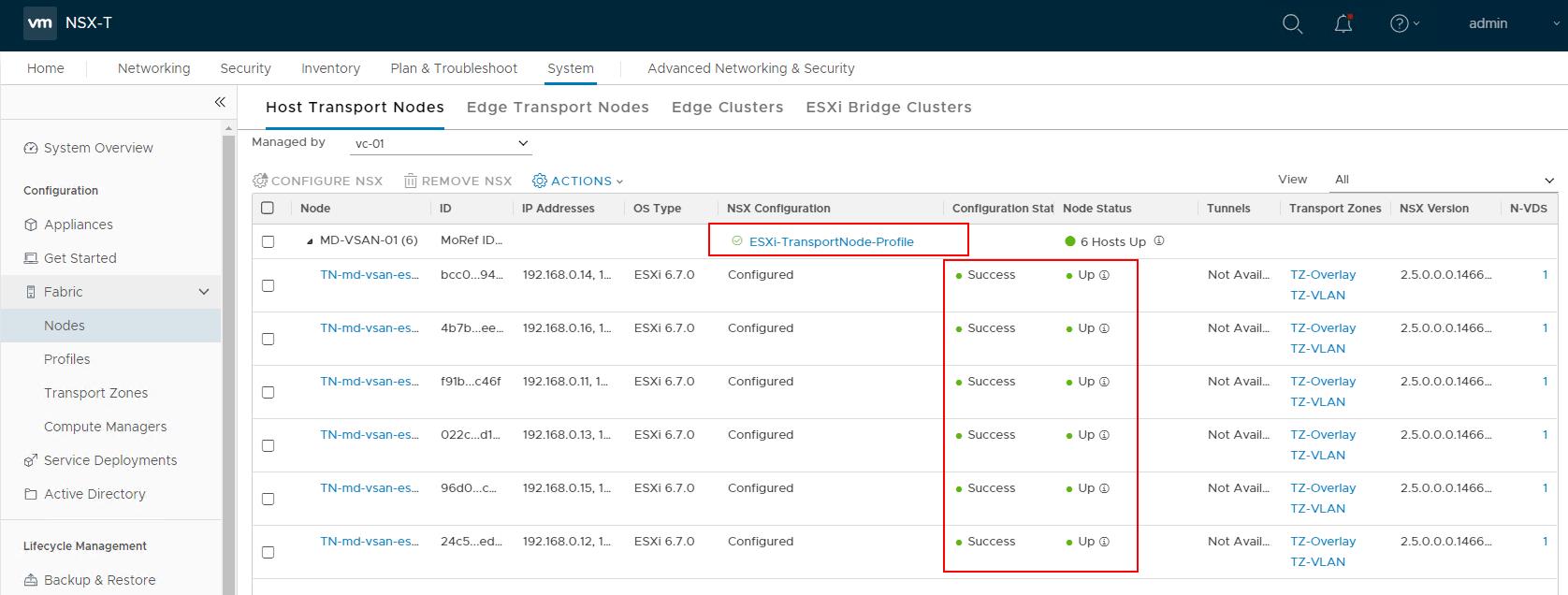1568x595 pixels.
Task: Click the Actions gear icon
Action: (x=540, y=181)
